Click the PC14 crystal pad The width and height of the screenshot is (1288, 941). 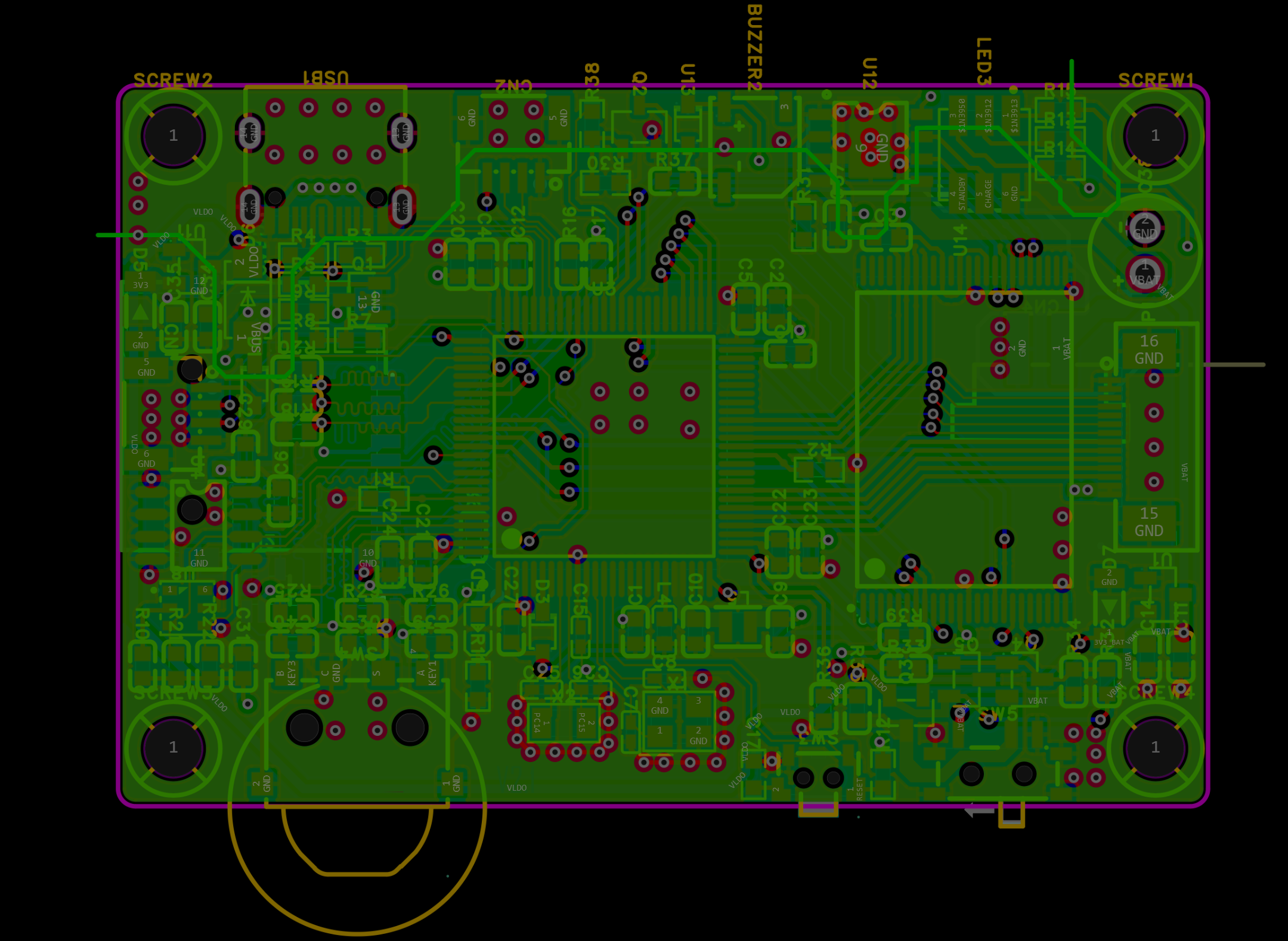[541, 722]
